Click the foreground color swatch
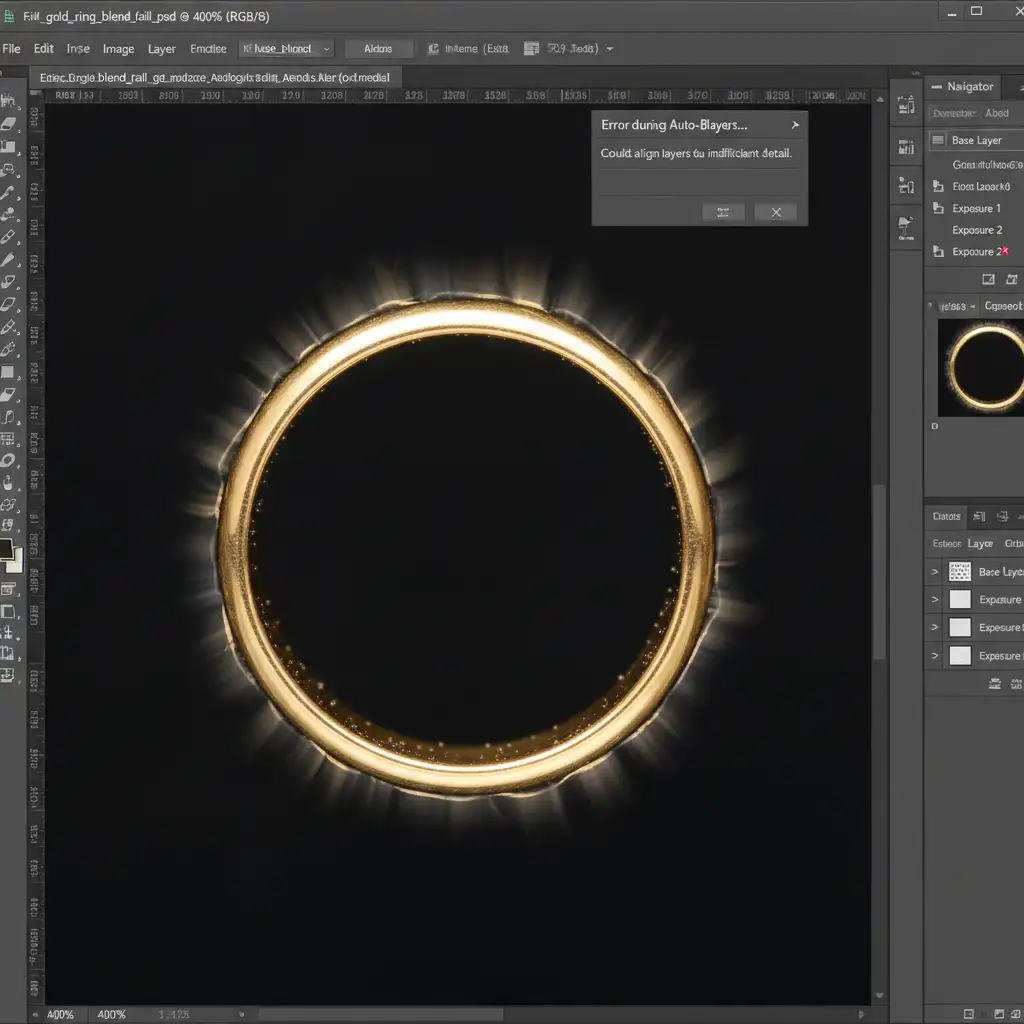Viewport: 1024px width, 1024px height. (x=6, y=549)
